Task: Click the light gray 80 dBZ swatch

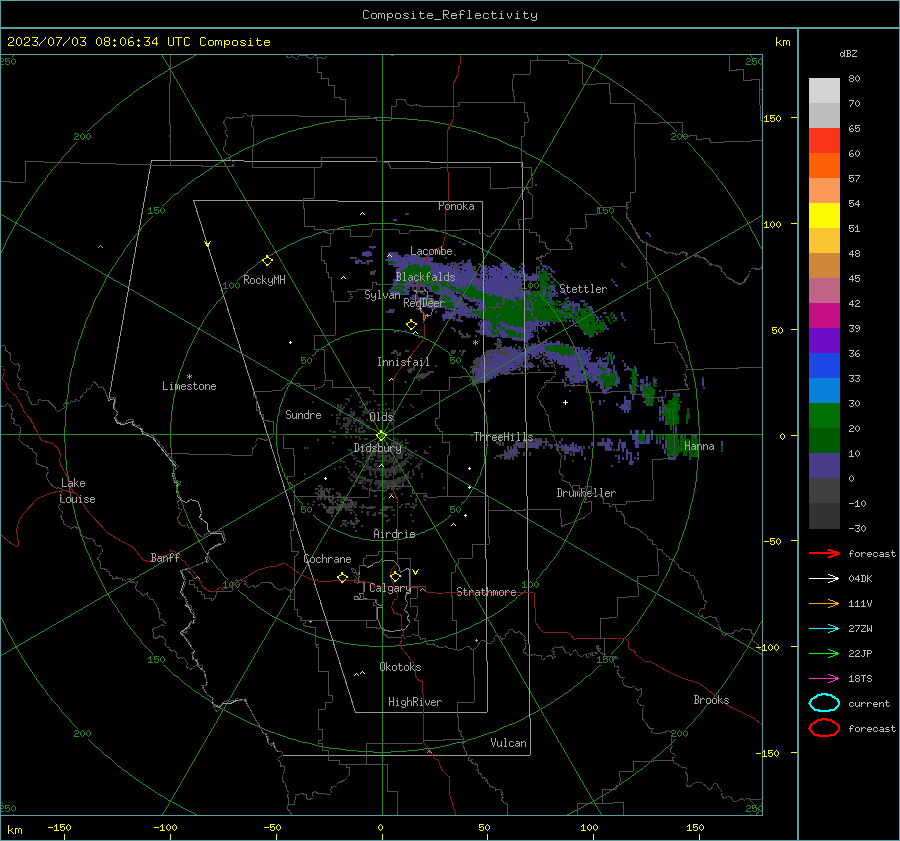Action: (824, 90)
